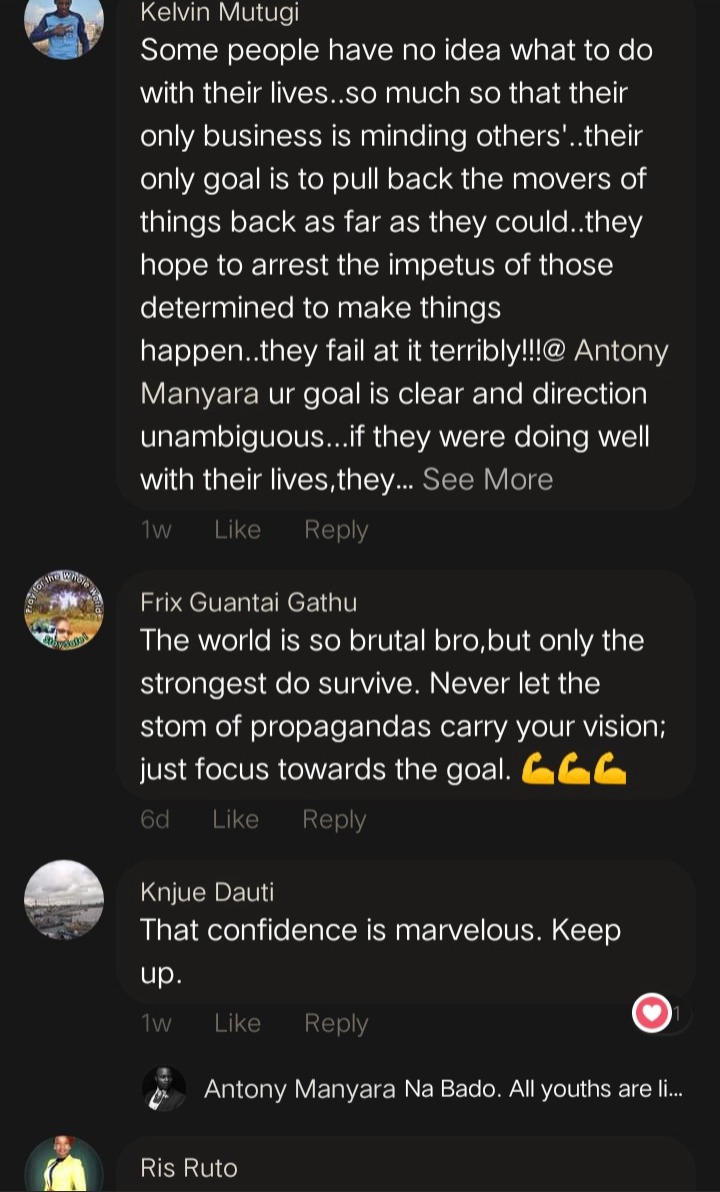
Task: Open the Ris Ruto name link
Action: (189, 1167)
